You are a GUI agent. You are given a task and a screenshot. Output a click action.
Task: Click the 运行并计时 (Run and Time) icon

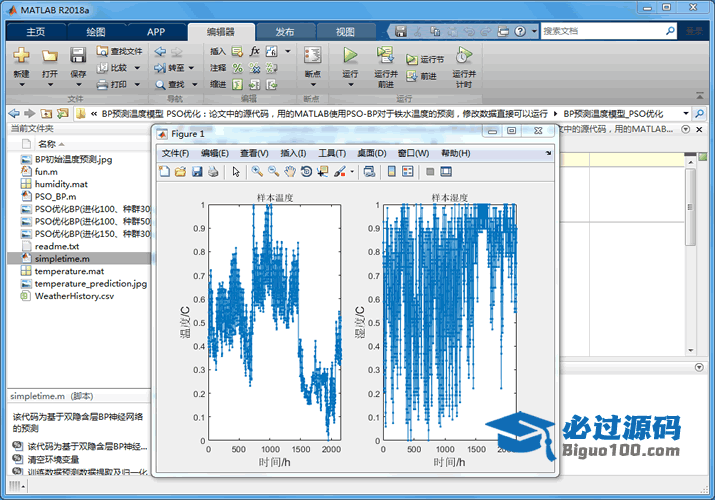pos(464,55)
